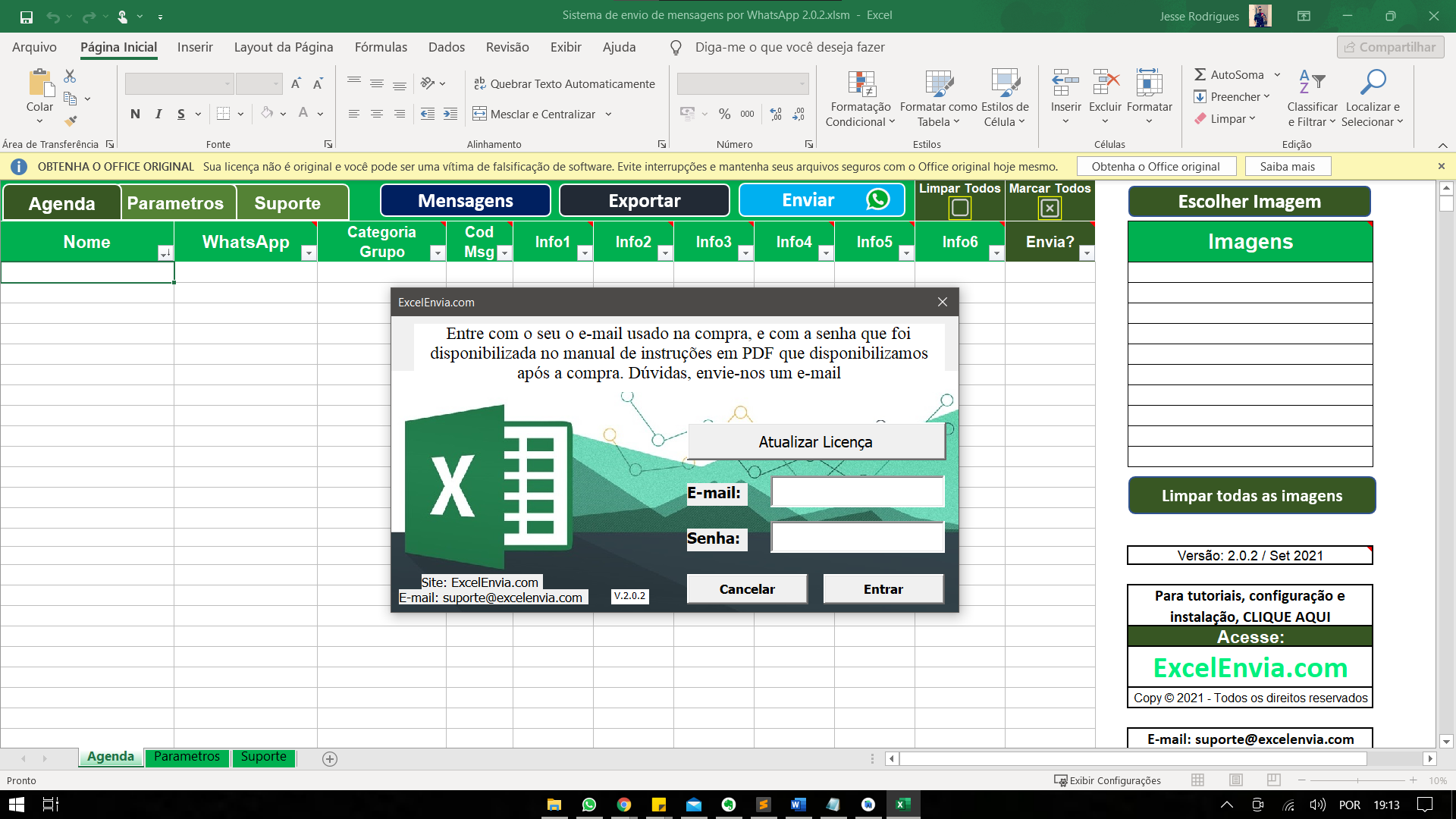Toggle the Marcar Todos checkbox
Viewport: 1456px width, 819px height.
tap(1050, 207)
